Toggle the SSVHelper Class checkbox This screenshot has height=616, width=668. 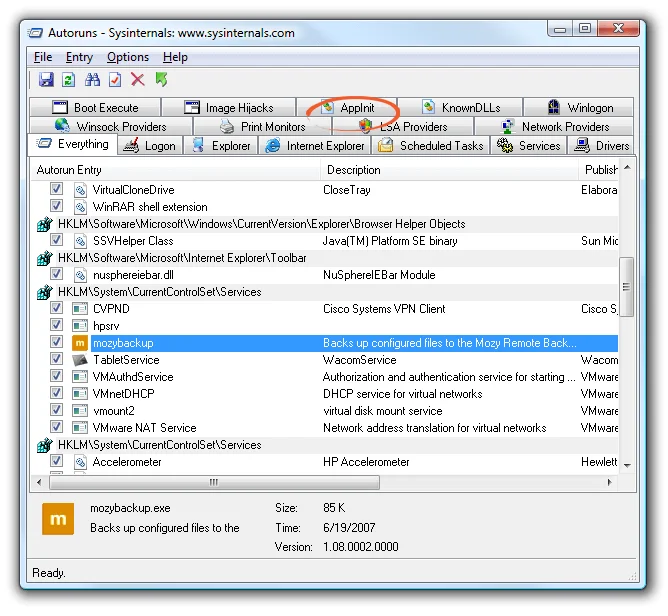coord(56,239)
